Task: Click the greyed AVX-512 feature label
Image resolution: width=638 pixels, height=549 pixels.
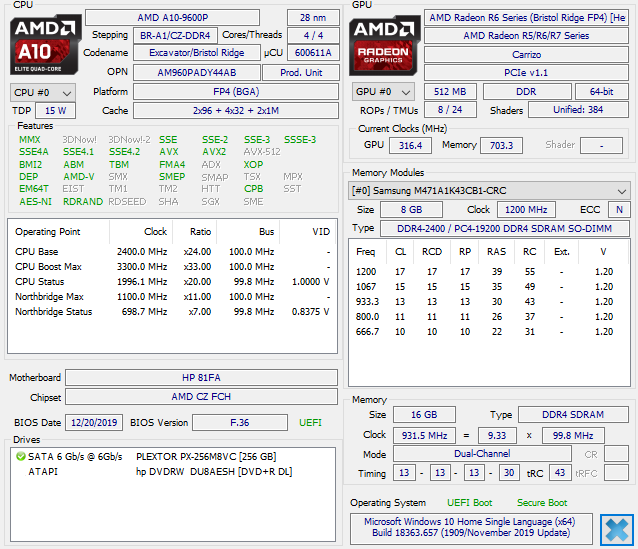Action: pos(262,152)
